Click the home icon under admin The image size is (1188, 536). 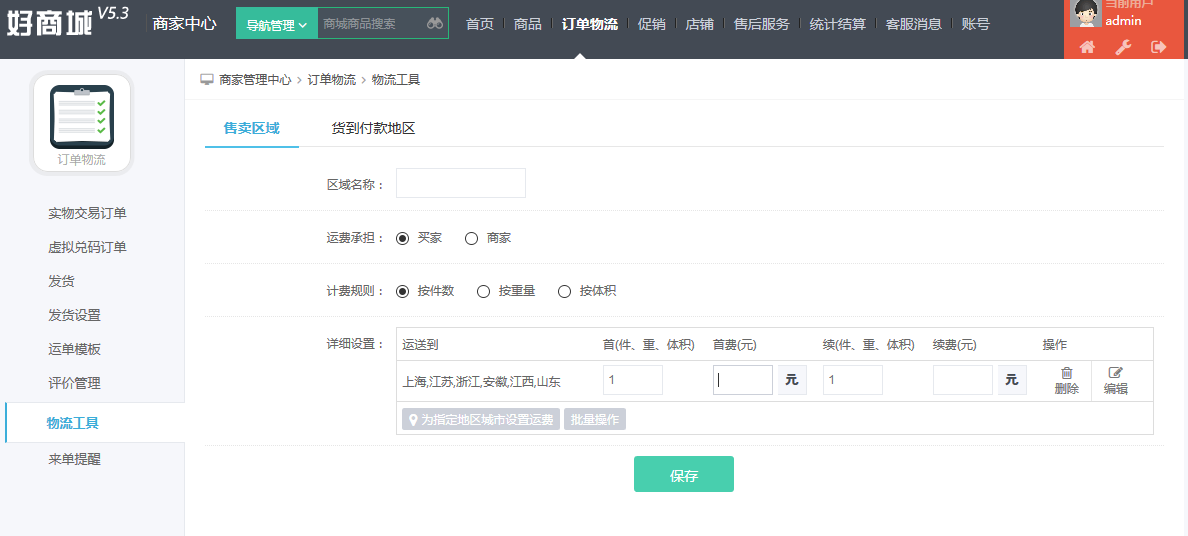pyautogui.click(x=1087, y=47)
